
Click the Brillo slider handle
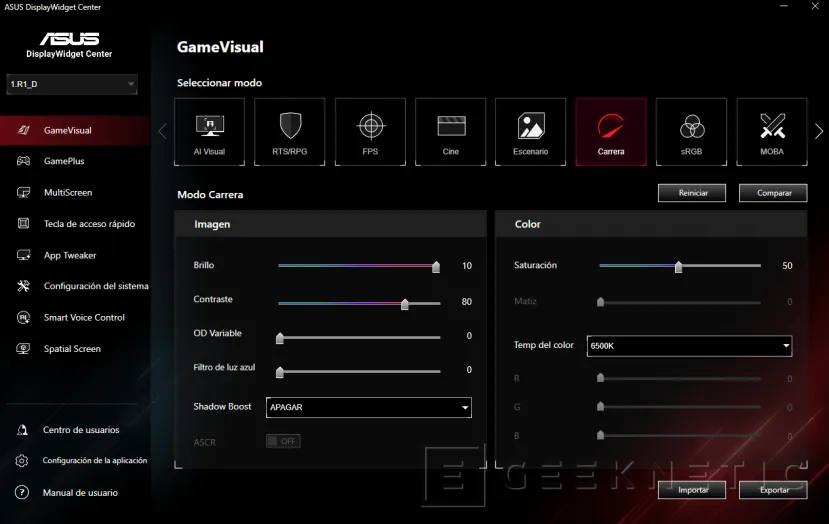[436, 266]
